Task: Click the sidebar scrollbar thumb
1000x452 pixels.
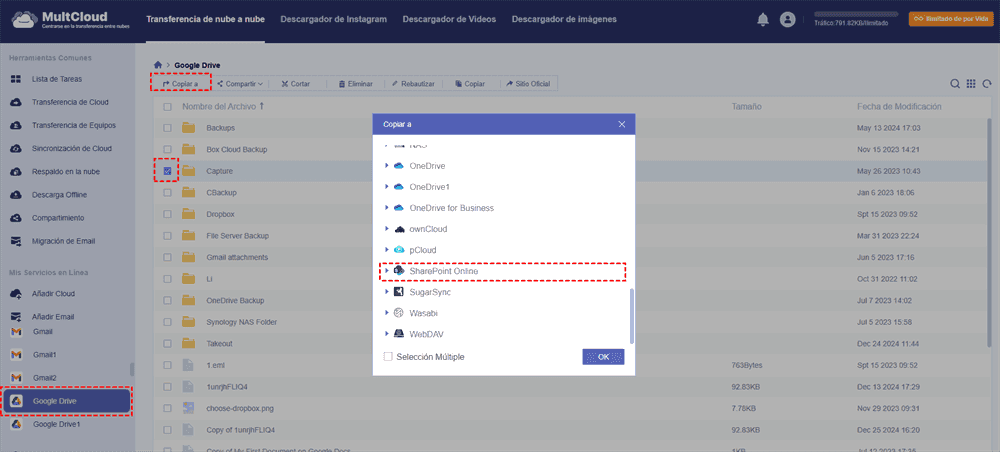Action: tap(132, 369)
